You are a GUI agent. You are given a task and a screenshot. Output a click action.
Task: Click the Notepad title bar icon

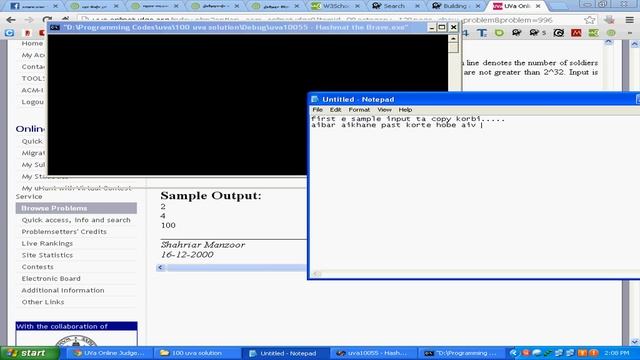(x=315, y=99)
